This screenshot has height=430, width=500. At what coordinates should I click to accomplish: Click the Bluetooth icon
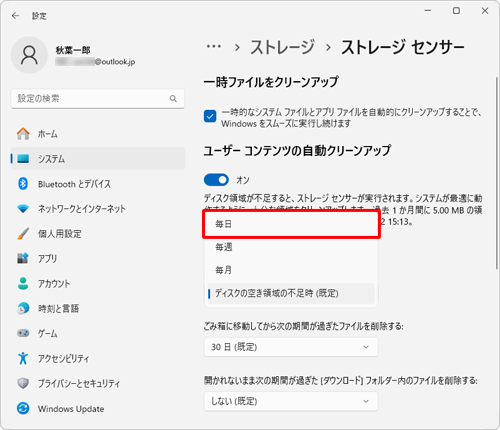tap(23, 184)
